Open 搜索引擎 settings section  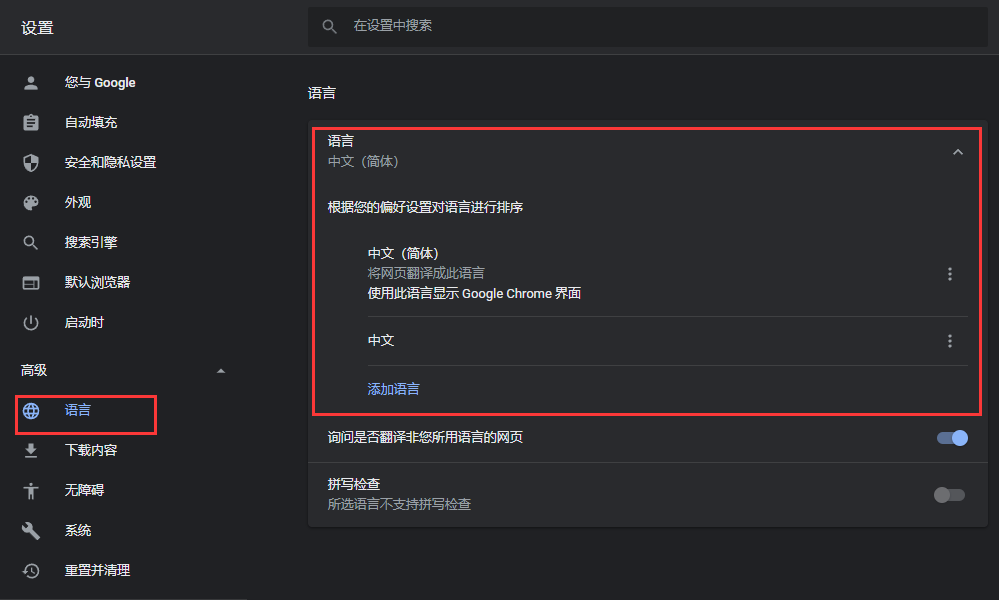click(91, 243)
